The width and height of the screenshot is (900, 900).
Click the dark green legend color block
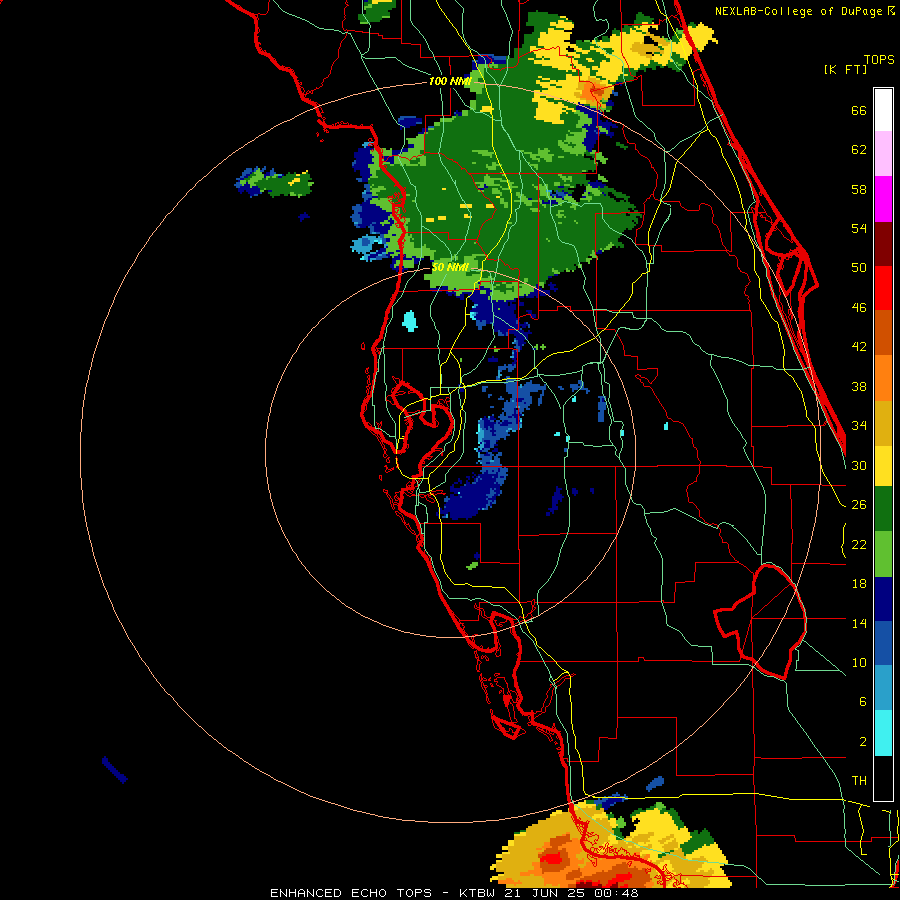point(883,509)
